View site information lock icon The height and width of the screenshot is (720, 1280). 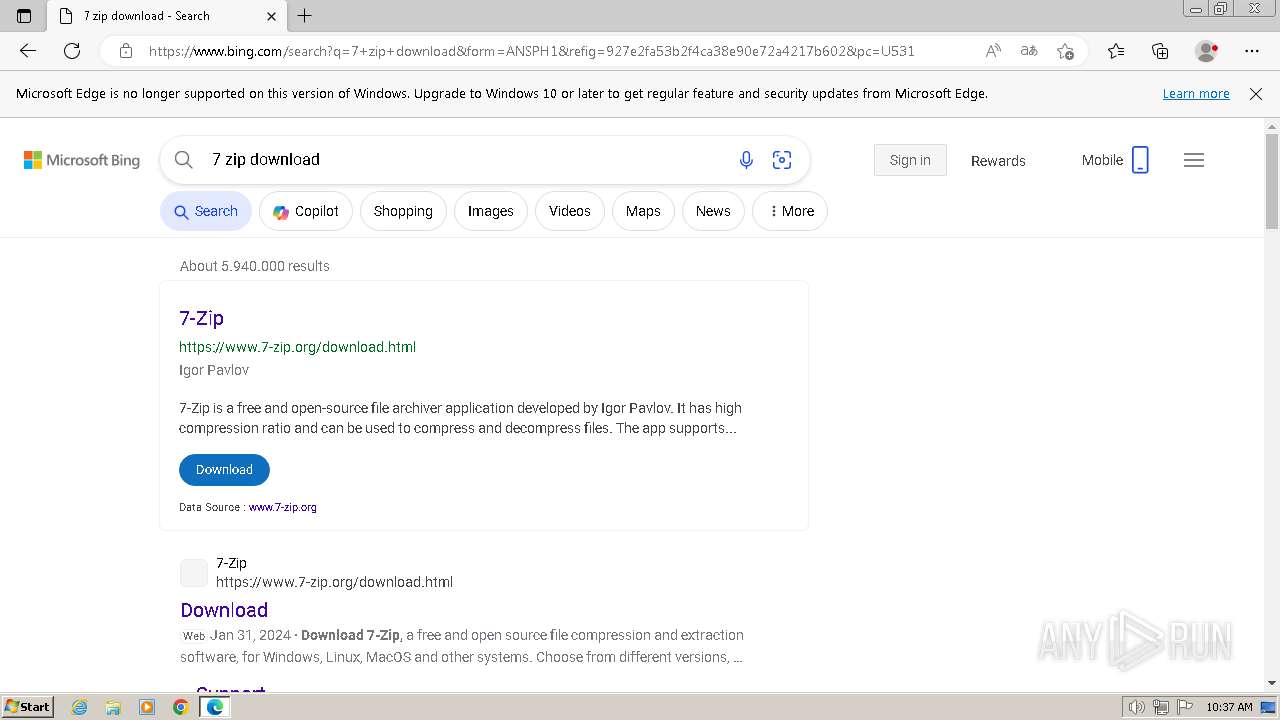tap(126, 51)
